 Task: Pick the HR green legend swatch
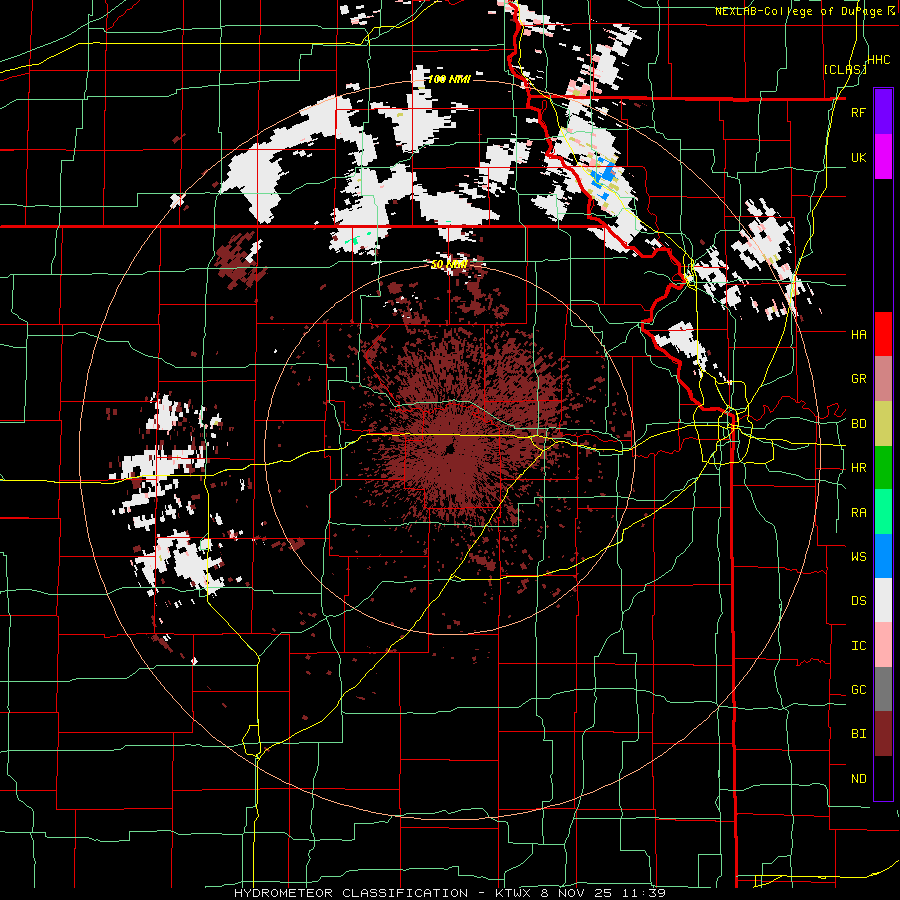click(x=883, y=468)
